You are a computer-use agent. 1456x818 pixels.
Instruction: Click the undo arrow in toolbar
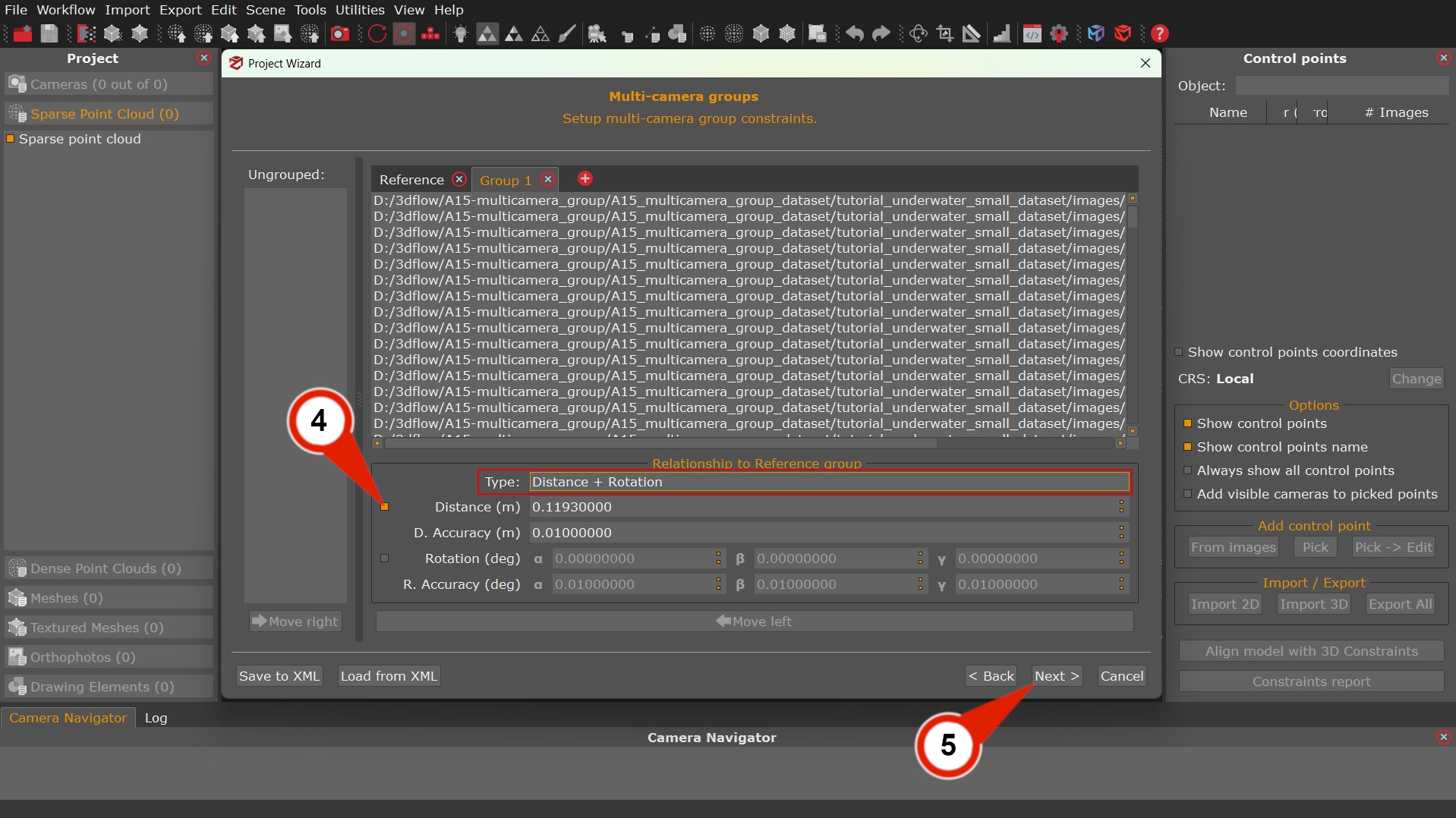tap(855, 33)
